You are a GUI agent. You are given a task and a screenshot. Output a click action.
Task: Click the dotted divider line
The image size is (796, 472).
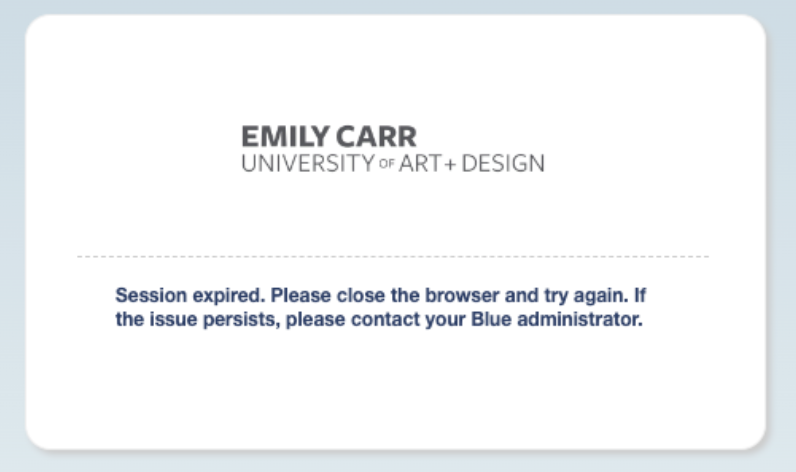click(393, 257)
